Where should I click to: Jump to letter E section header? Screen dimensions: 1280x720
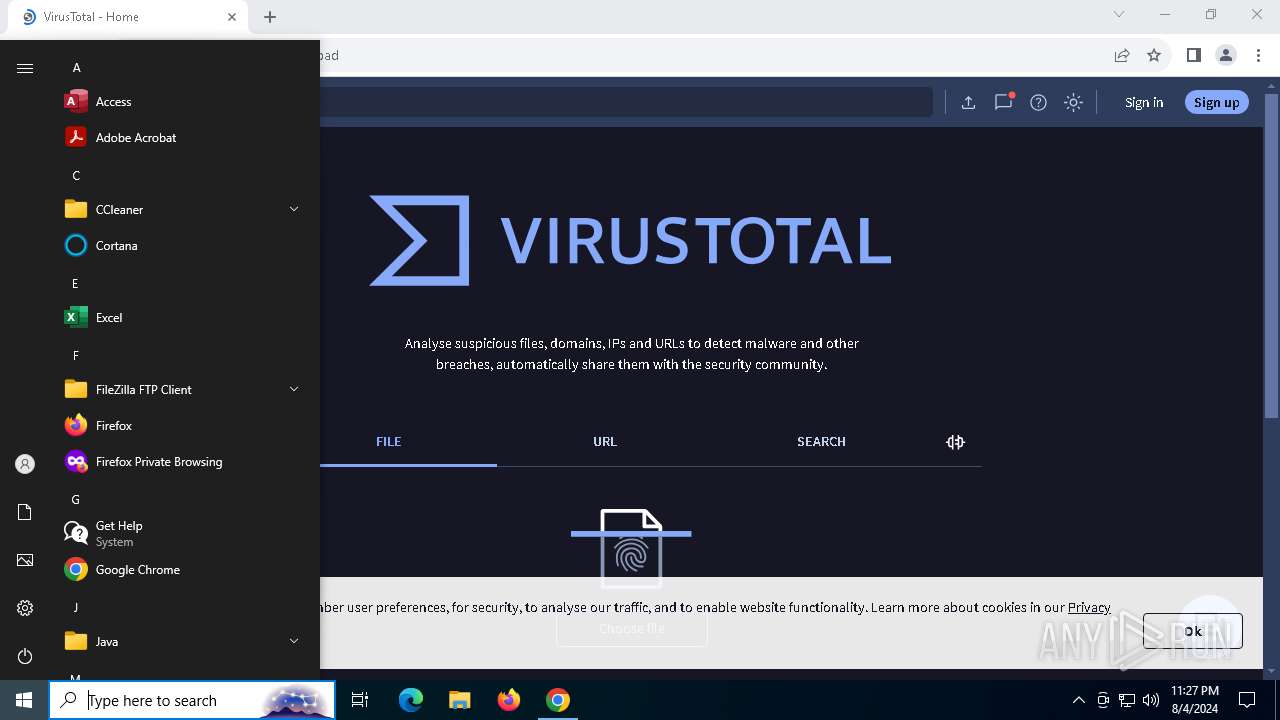75,284
